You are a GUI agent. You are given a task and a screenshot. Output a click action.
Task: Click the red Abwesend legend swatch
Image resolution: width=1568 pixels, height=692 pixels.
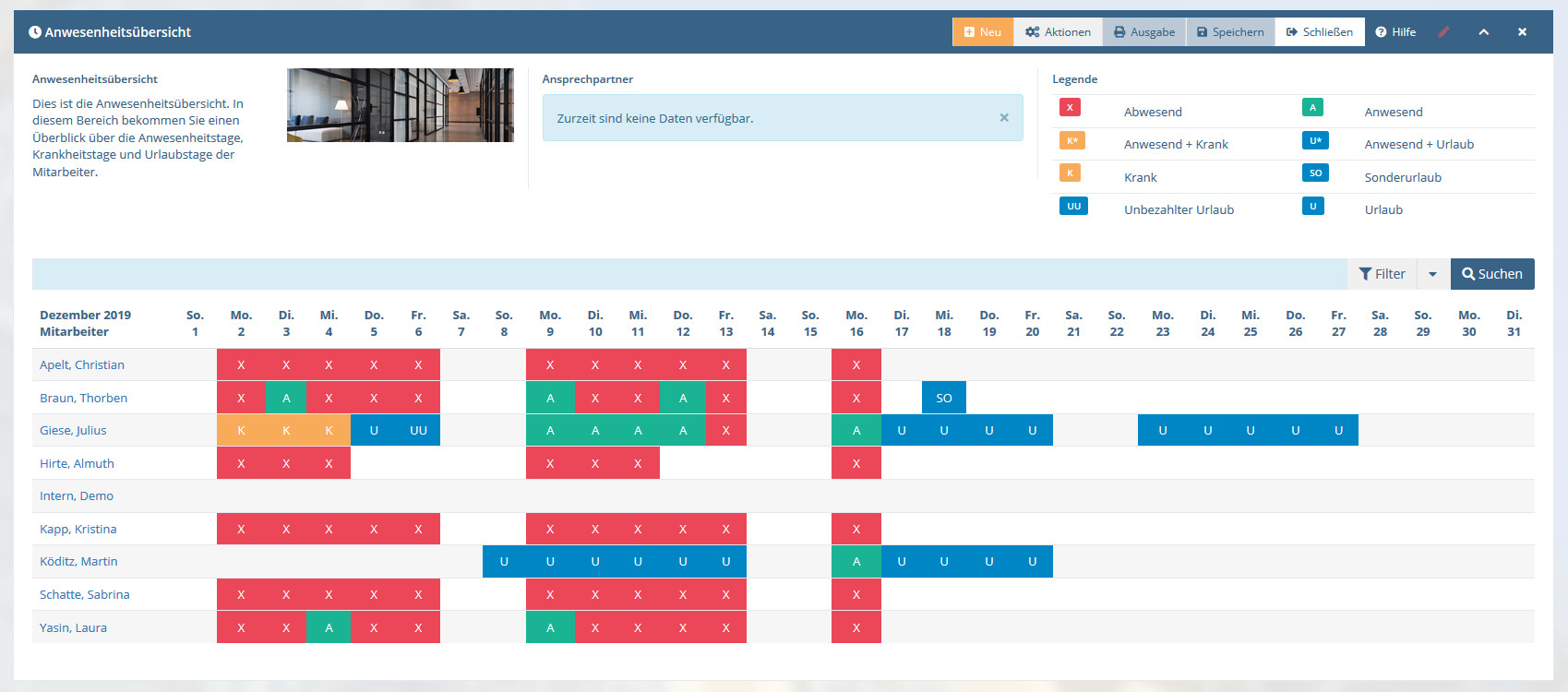1069,108
